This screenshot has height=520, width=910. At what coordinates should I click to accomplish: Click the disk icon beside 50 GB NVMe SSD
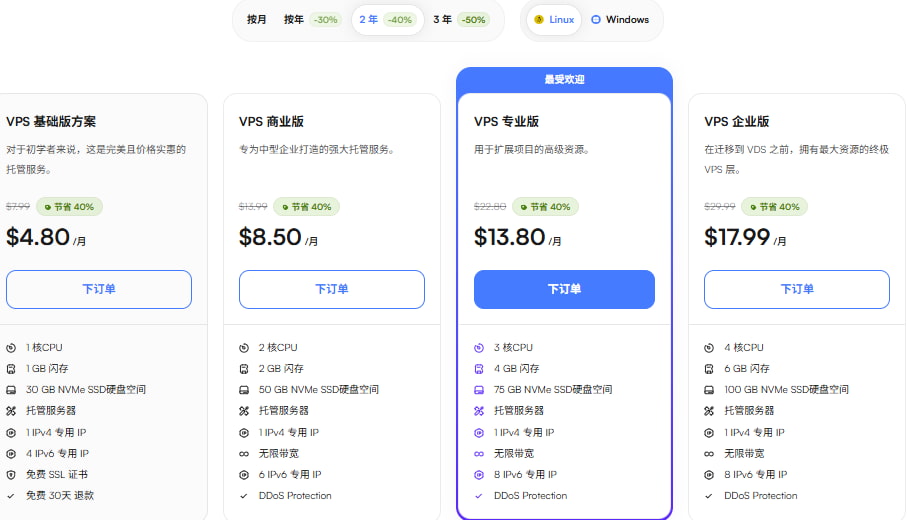244,390
